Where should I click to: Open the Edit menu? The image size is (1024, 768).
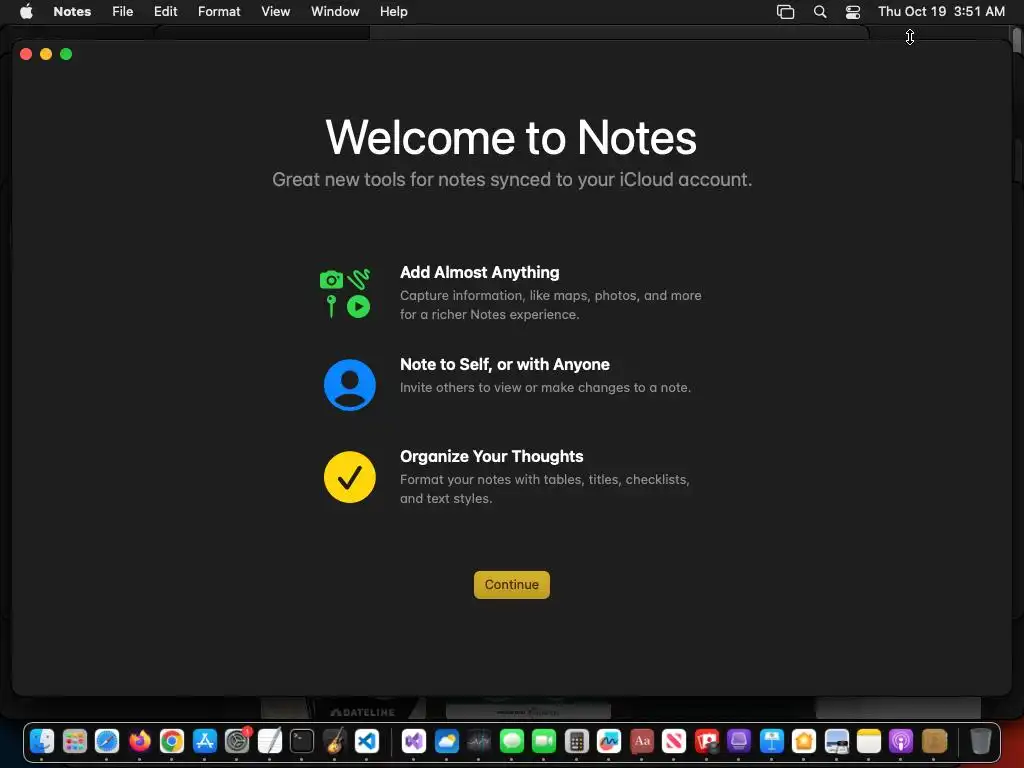coord(165,11)
